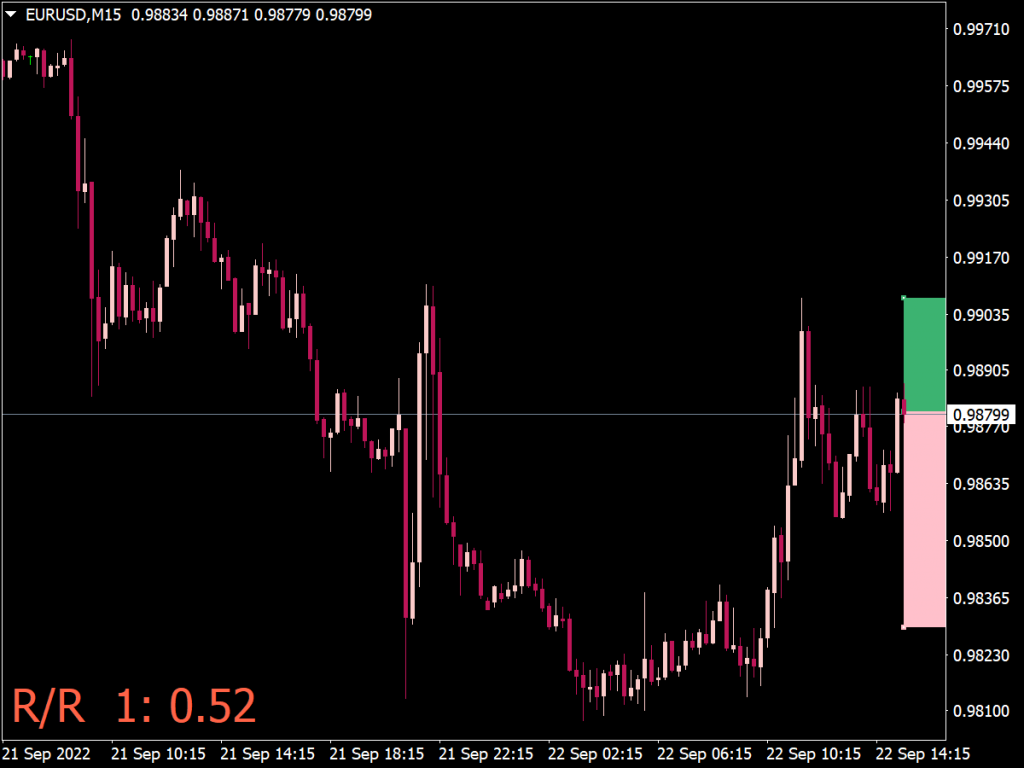Select the green take-profit rectangle
The height and width of the screenshot is (768, 1024).
[924, 354]
